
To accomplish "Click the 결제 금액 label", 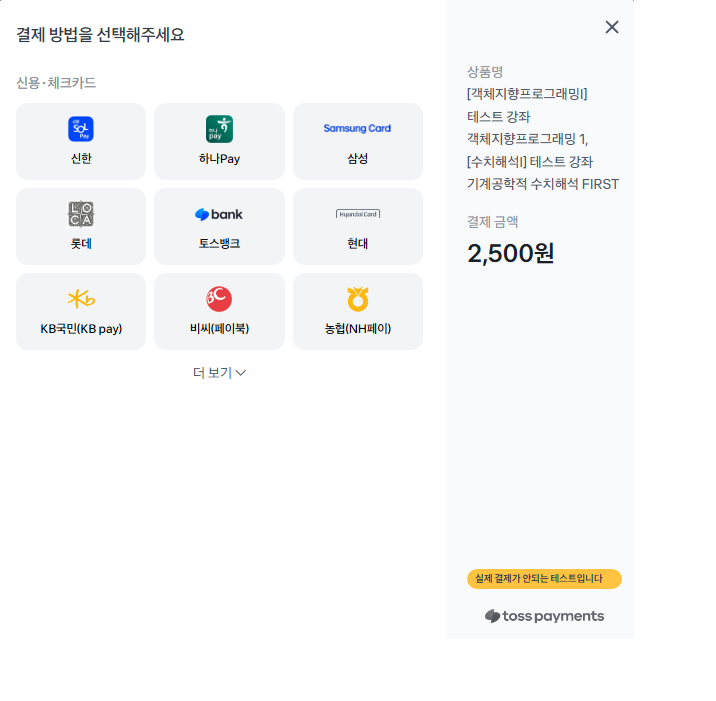I will (x=492, y=222).
